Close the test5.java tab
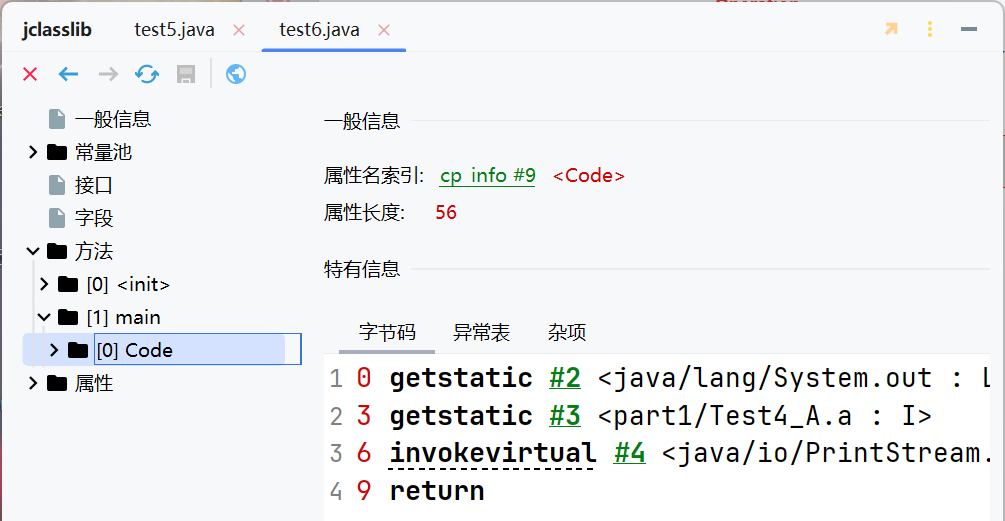This screenshot has width=1005, height=521. point(239,30)
